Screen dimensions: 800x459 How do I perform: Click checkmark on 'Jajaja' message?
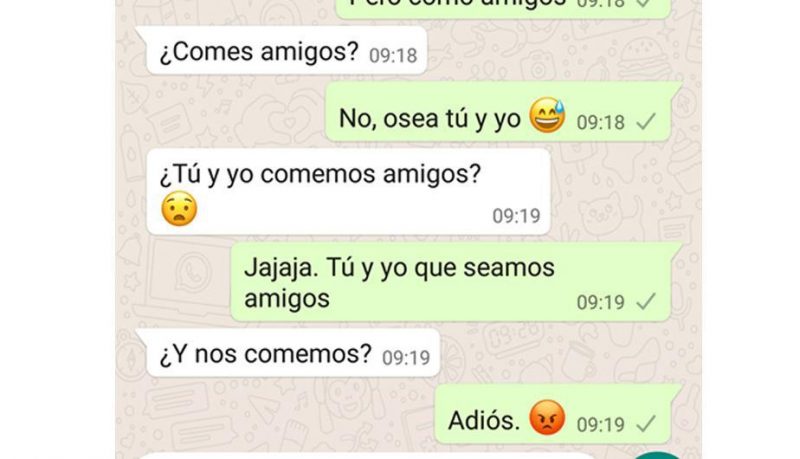click(646, 301)
